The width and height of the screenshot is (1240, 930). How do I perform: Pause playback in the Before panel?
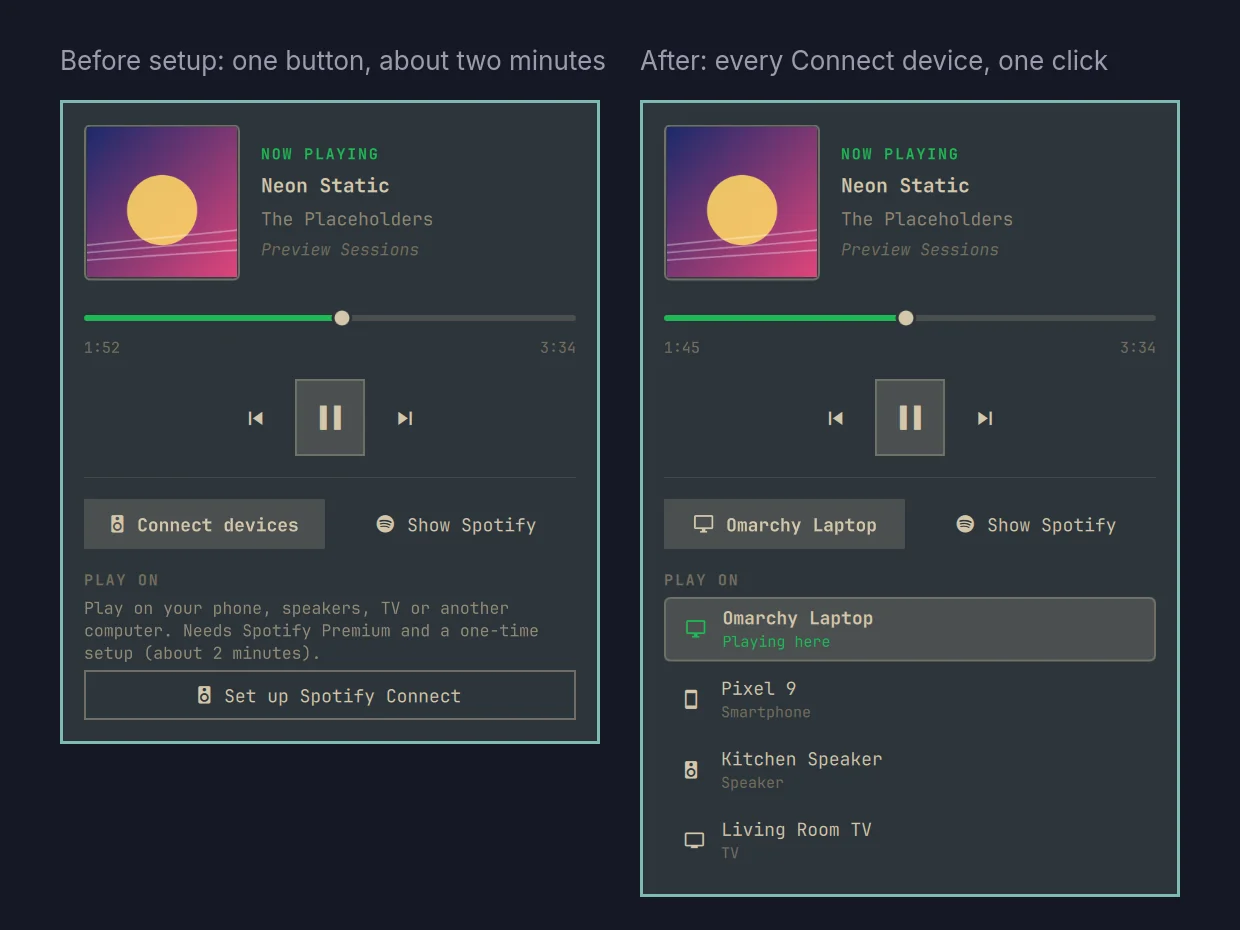click(330, 417)
